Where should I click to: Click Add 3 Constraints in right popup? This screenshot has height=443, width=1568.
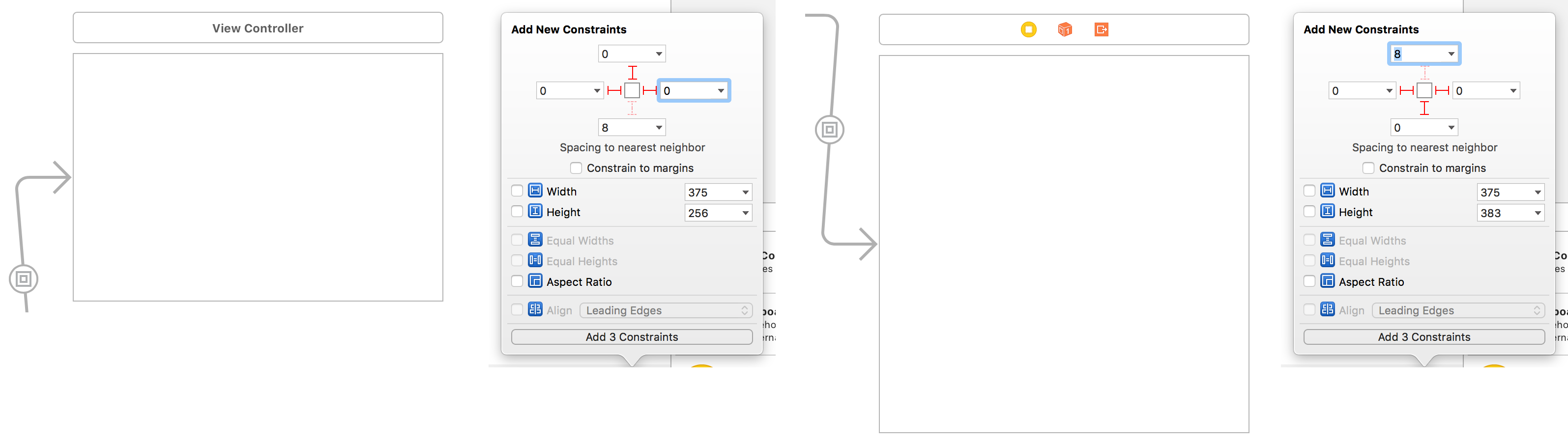pos(1424,337)
